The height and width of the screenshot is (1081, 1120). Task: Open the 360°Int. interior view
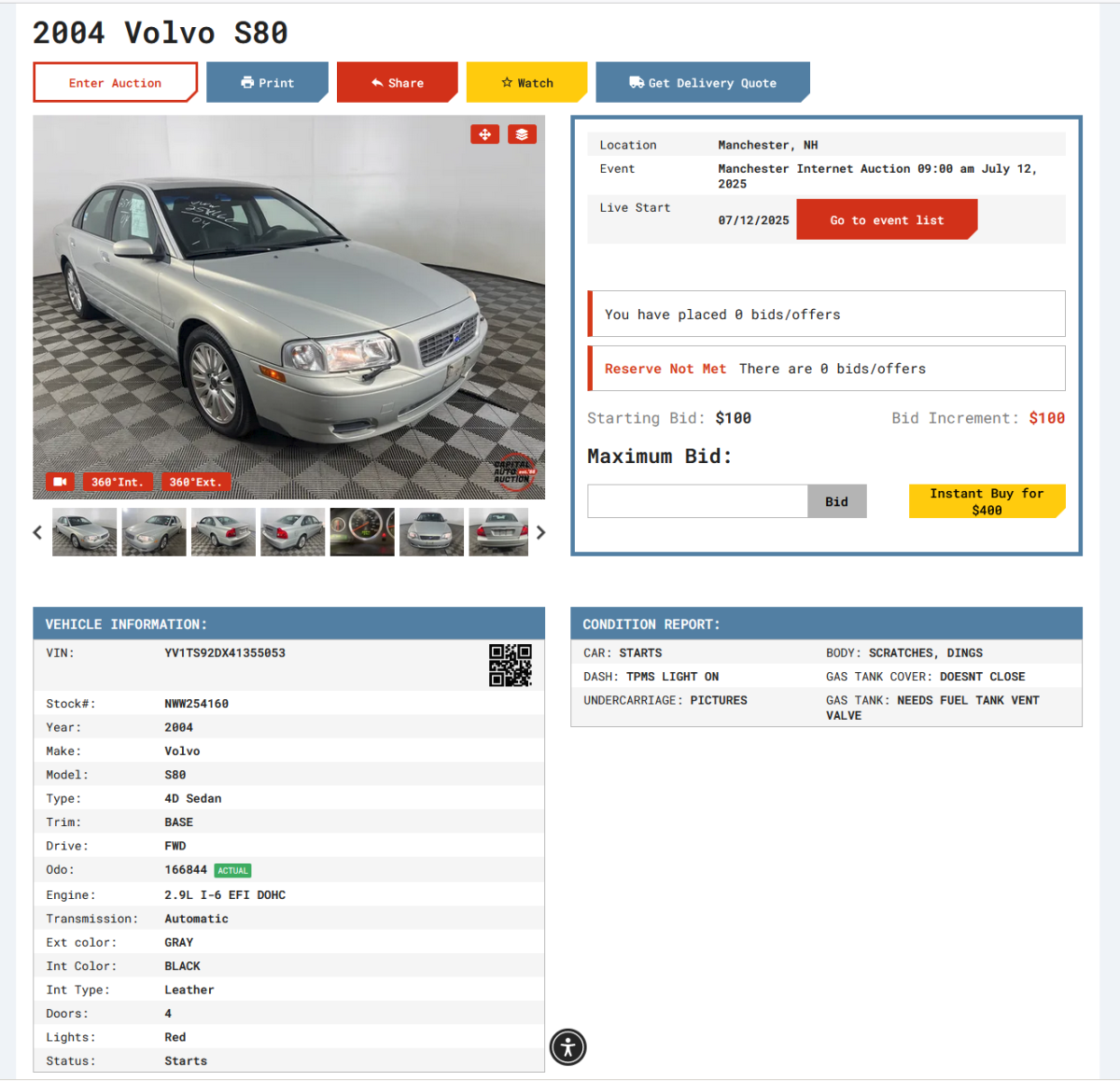click(x=118, y=481)
